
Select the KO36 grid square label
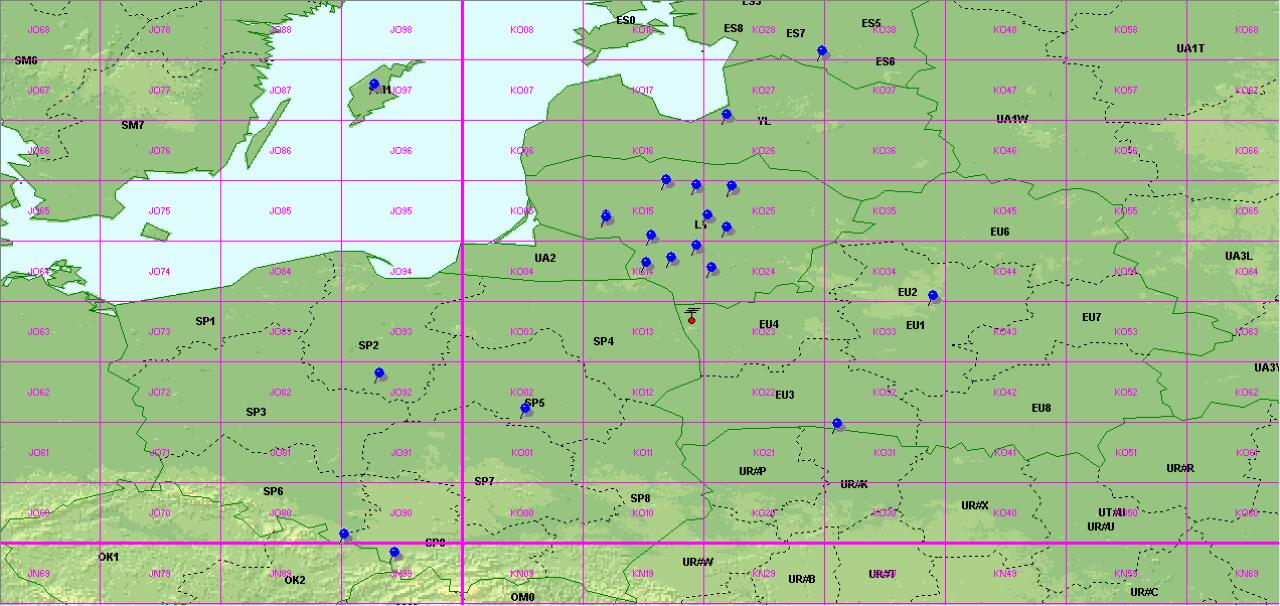point(883,151)
